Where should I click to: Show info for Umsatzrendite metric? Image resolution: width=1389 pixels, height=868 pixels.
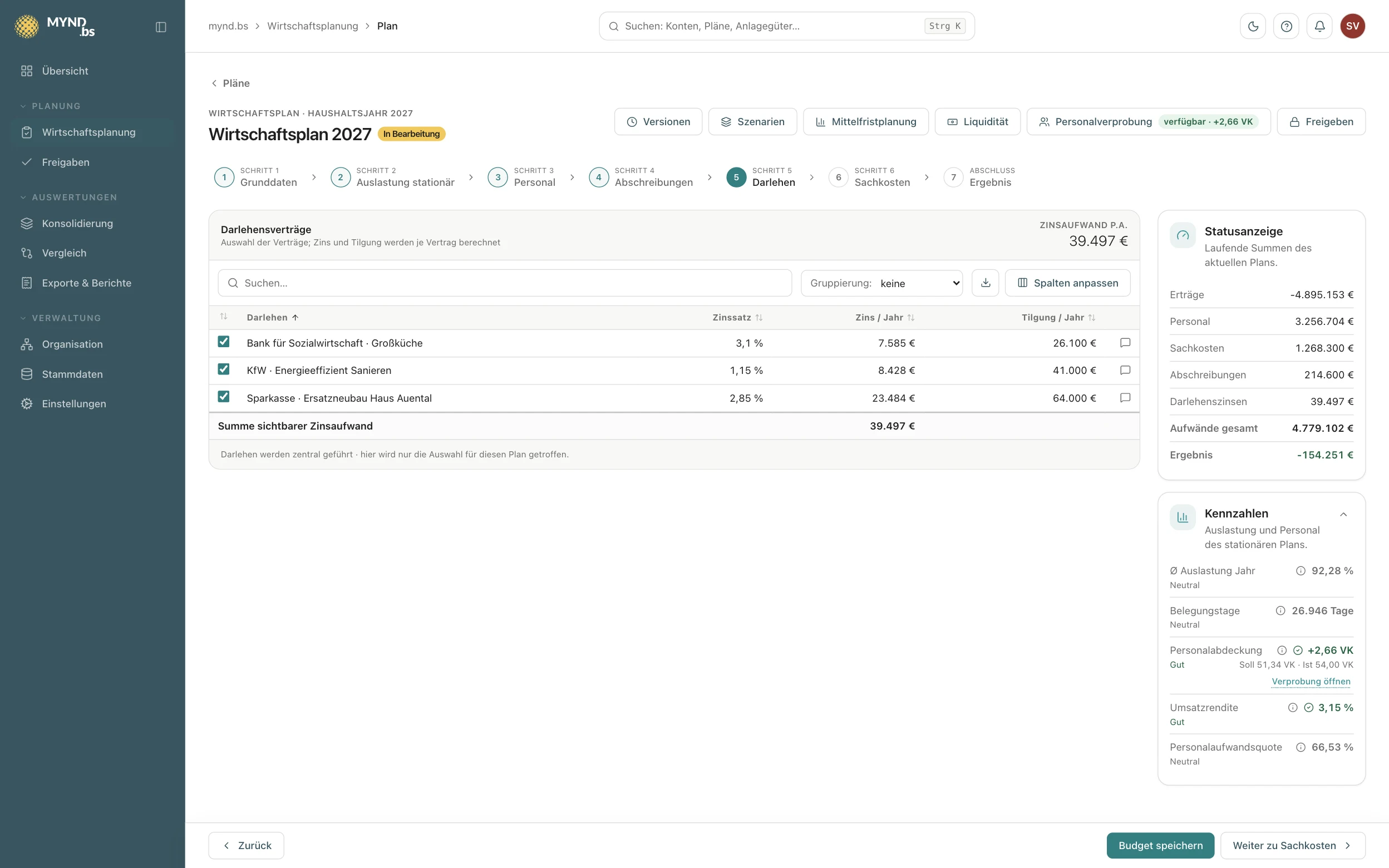coord(1293,707)
